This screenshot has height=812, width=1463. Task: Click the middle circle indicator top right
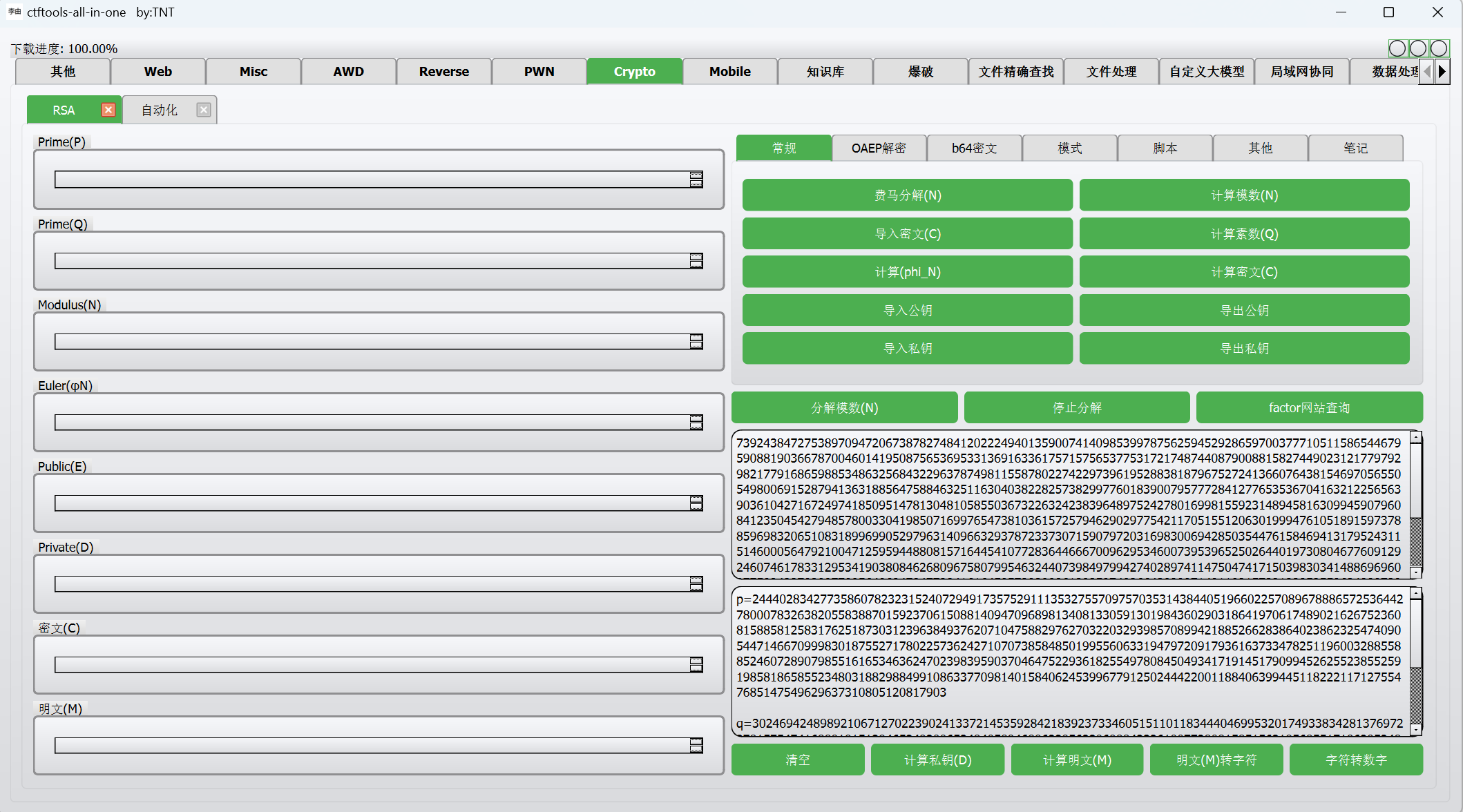(x=1418, y=48)
